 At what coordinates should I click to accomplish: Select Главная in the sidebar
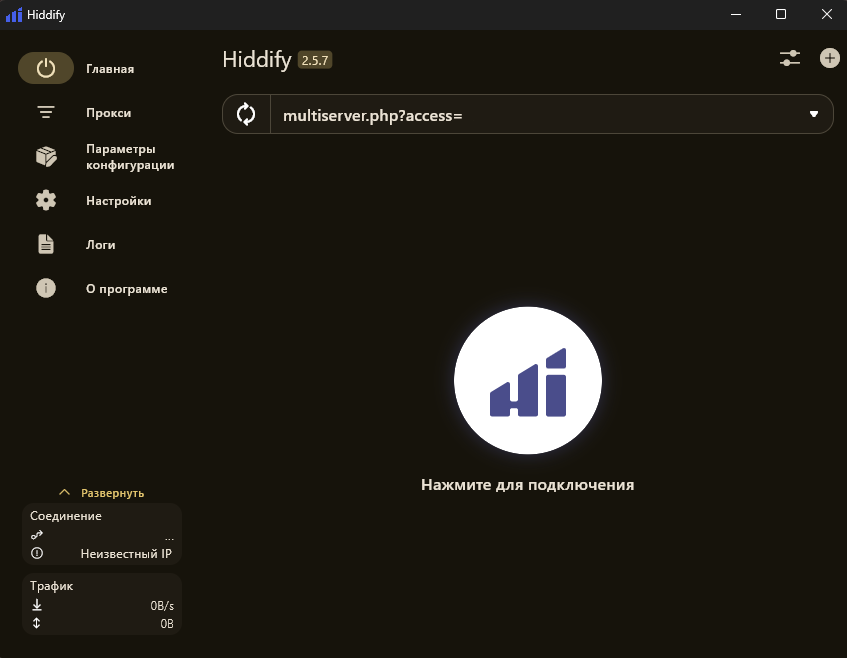pyautogui.click(x=110, y=68)
